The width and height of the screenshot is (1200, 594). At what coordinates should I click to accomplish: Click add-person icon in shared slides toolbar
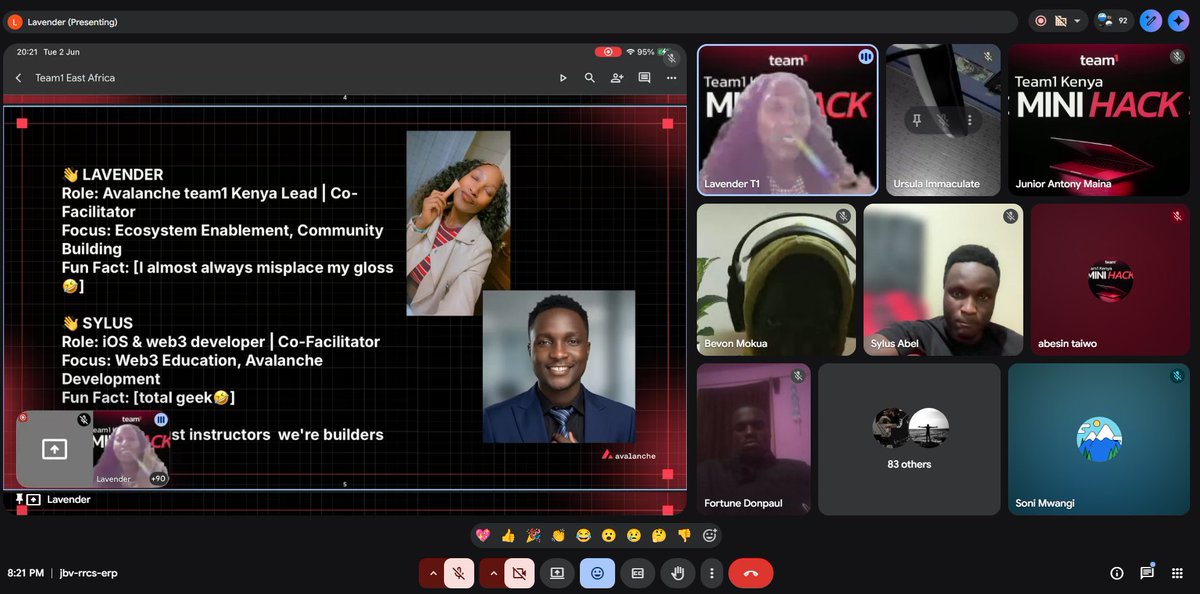tap(617, 77)
